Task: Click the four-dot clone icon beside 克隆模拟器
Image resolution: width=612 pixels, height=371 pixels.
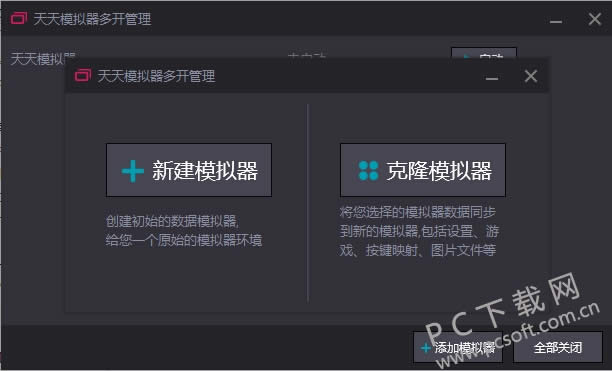Action: [x=368, y=170]
